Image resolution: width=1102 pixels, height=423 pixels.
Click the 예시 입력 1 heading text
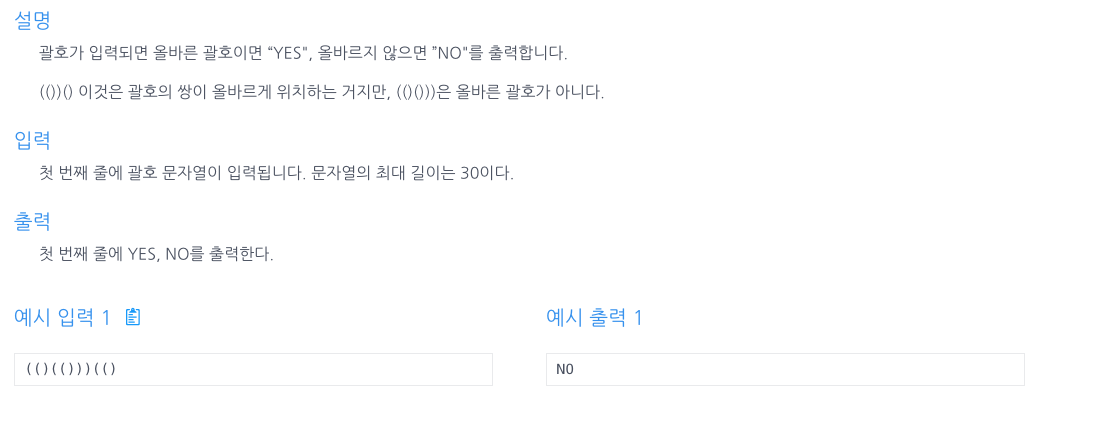point(63,318)
